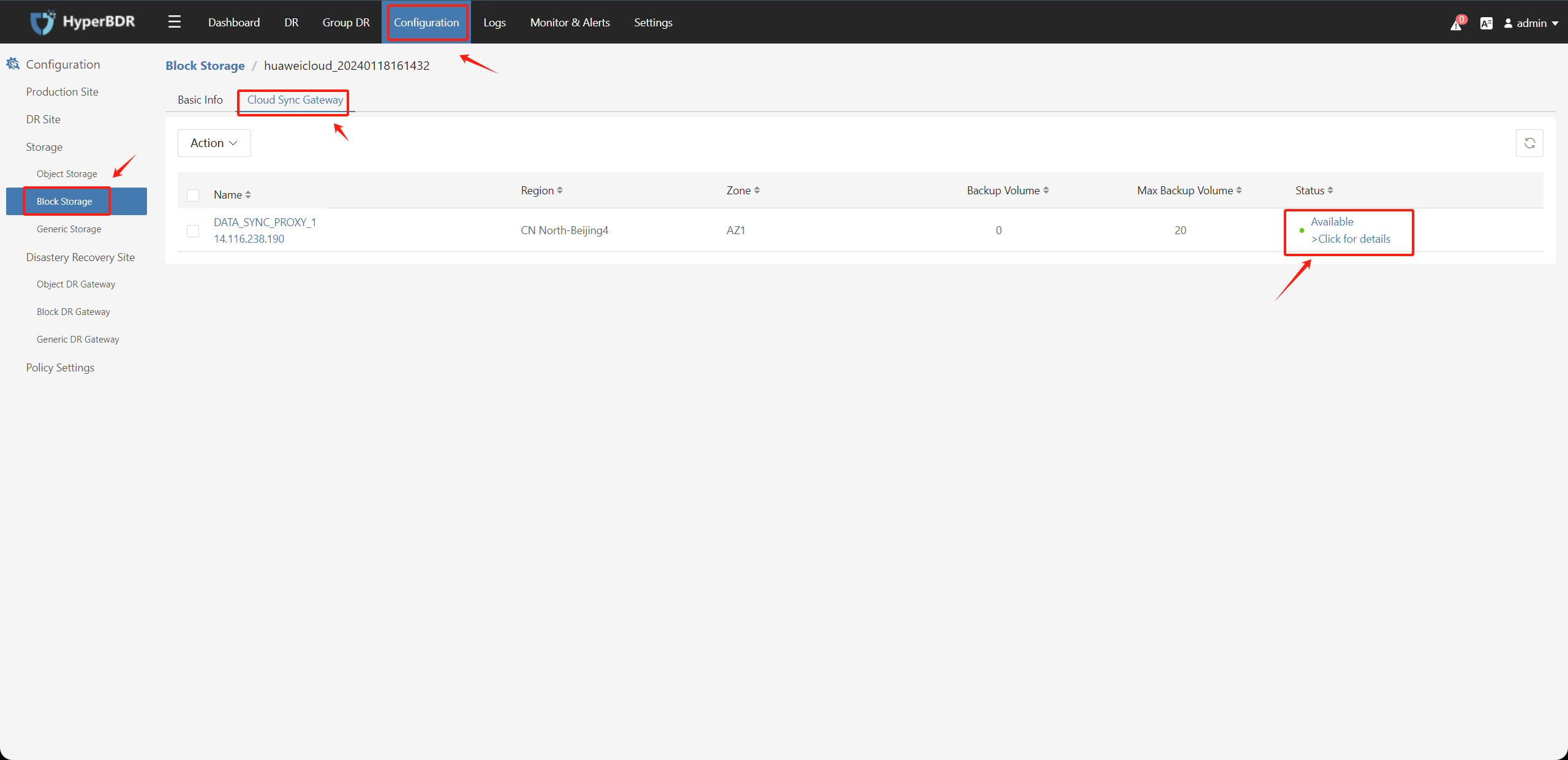The image size is (1568, 760).
Task: Check the DATA_SYNC_PROXY_1 row checkbox
Action: tap(193, 230)
